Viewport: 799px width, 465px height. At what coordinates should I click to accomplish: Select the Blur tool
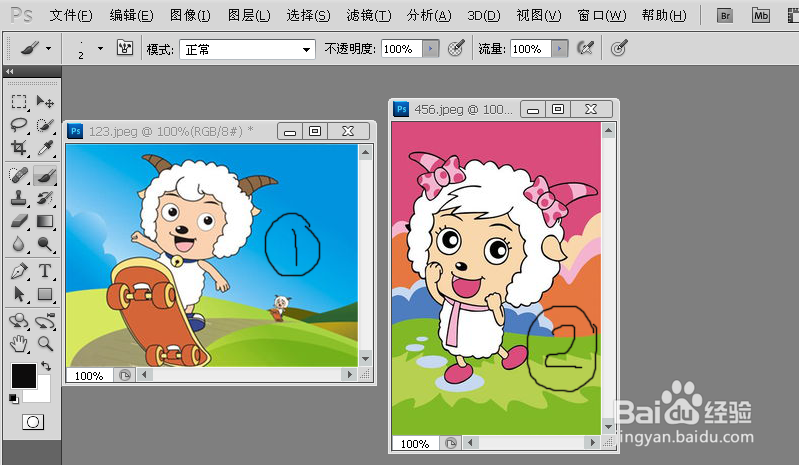coord(19,244)
